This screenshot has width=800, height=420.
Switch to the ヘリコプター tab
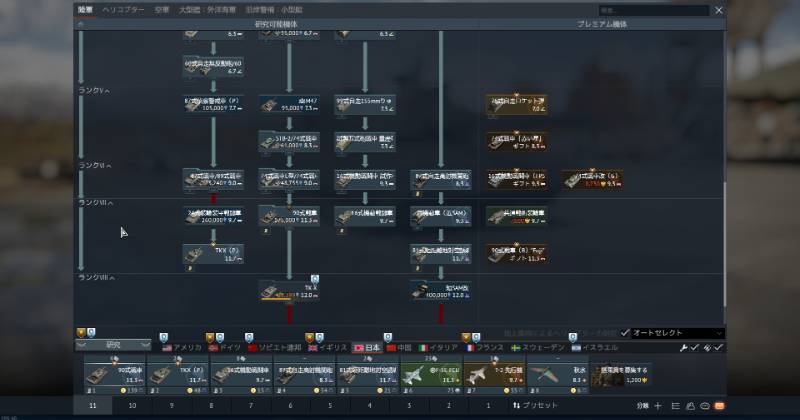coord(123,10)
